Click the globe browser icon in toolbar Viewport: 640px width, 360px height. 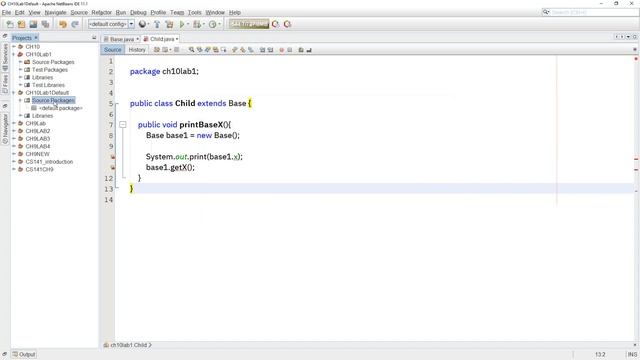[142, 24]
